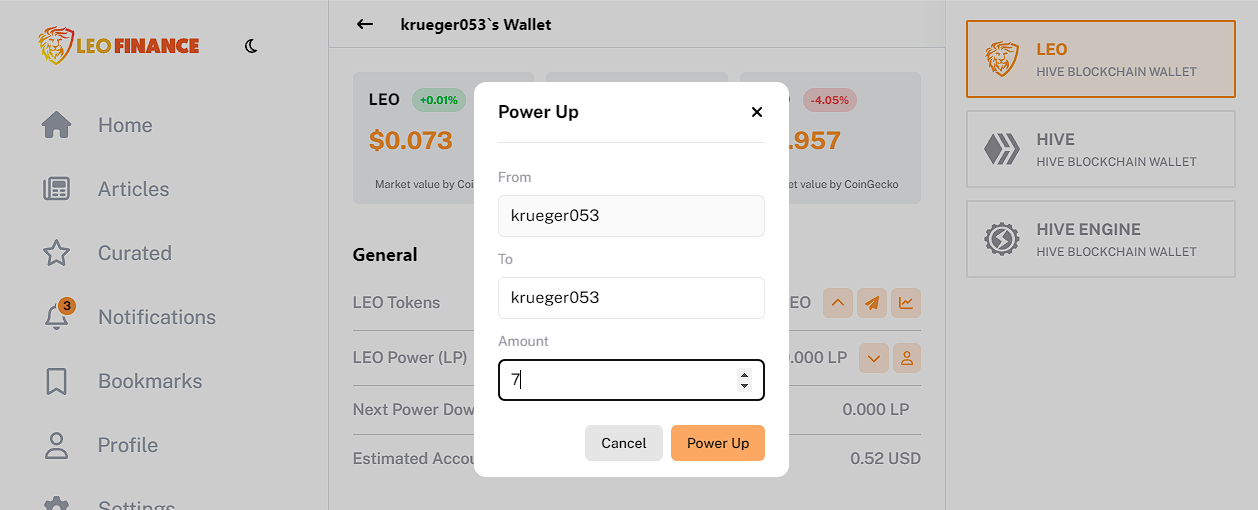Confirm with the Power Up button

tap(718, 443)
